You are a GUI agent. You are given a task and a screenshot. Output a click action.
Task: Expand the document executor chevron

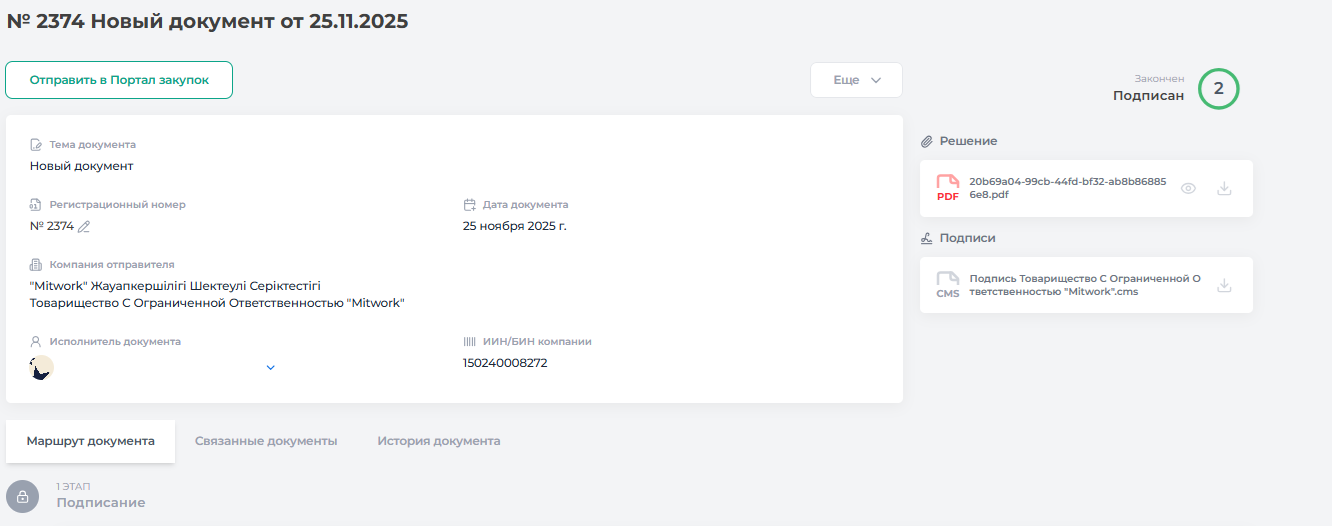[270, 368]
